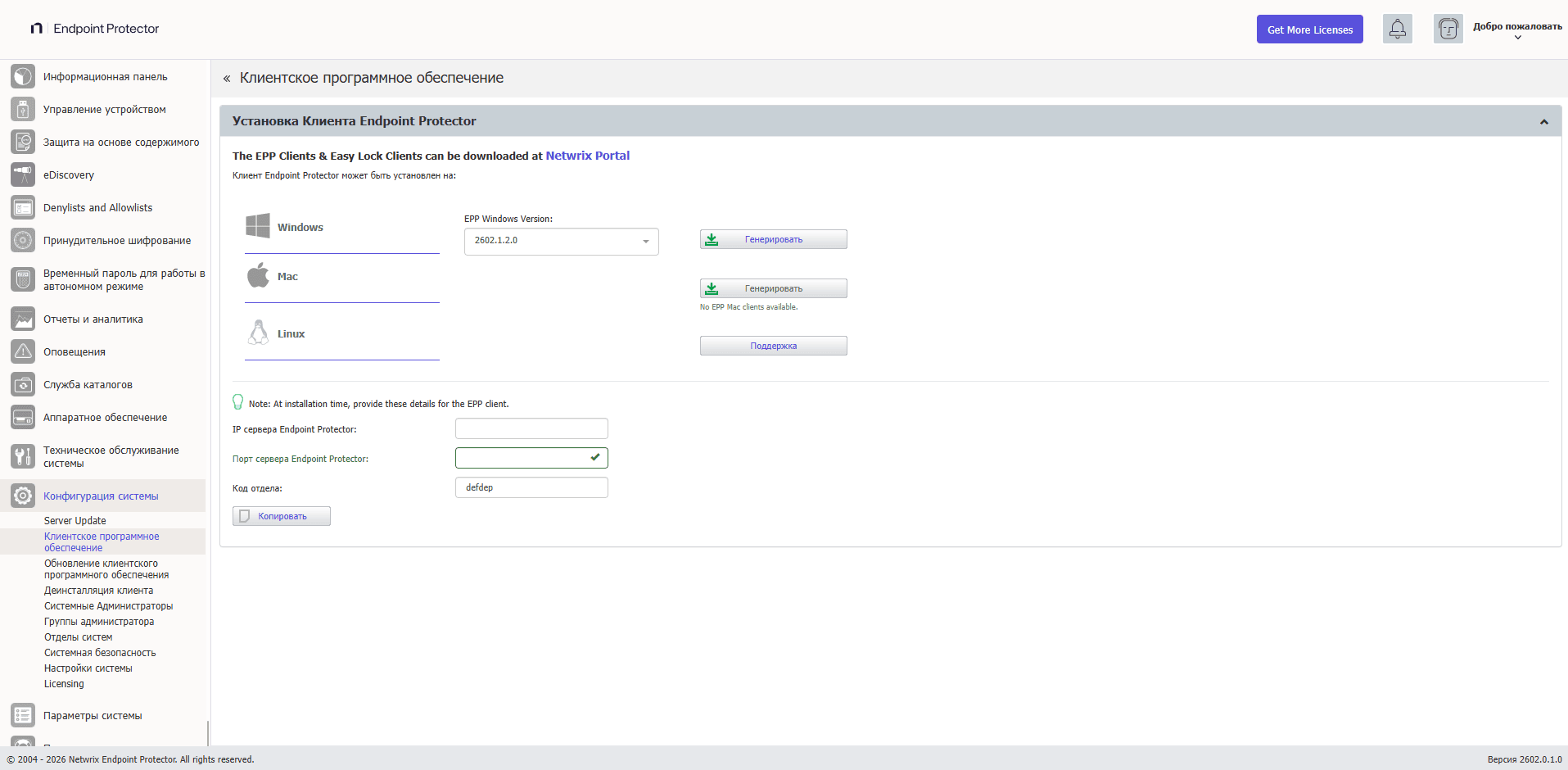Open Управление устройством menu item
This screenshot has width=1568, height=770.
104,109
